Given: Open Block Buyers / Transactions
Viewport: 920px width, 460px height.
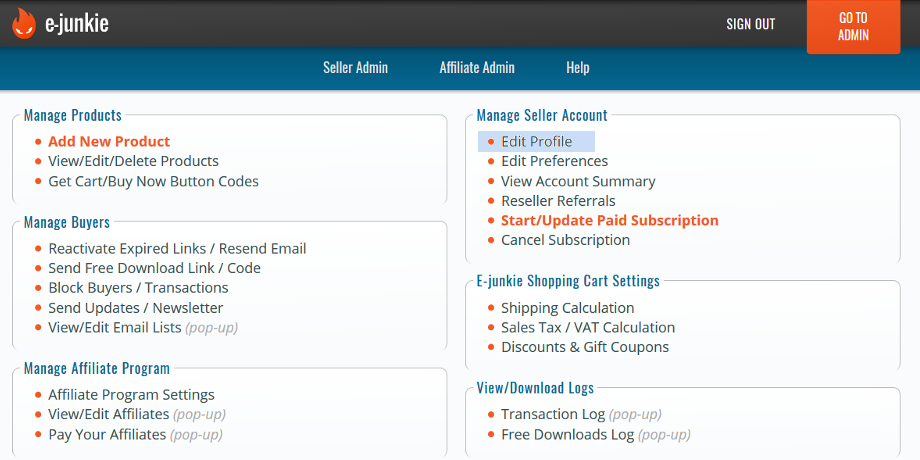Looking at the screenshot, I should pyautogui.click(x=138, y=288).
